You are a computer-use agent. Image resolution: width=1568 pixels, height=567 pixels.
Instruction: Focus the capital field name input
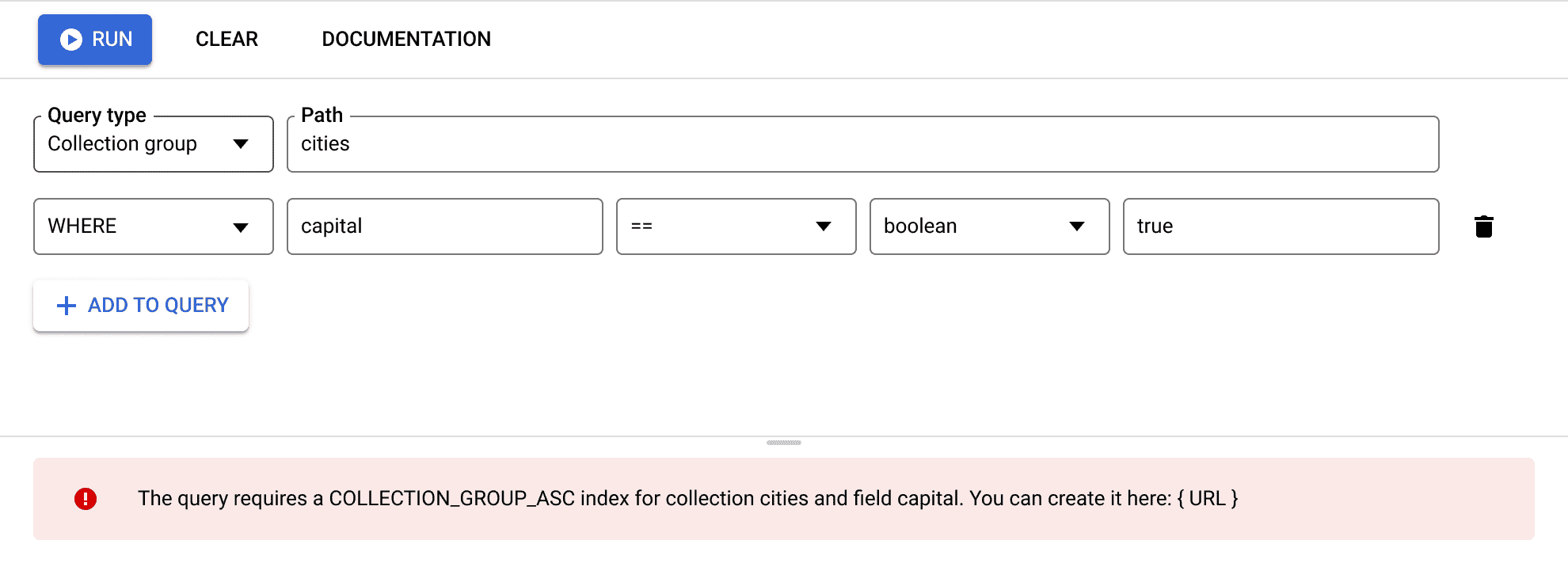(x=444, y=226)
